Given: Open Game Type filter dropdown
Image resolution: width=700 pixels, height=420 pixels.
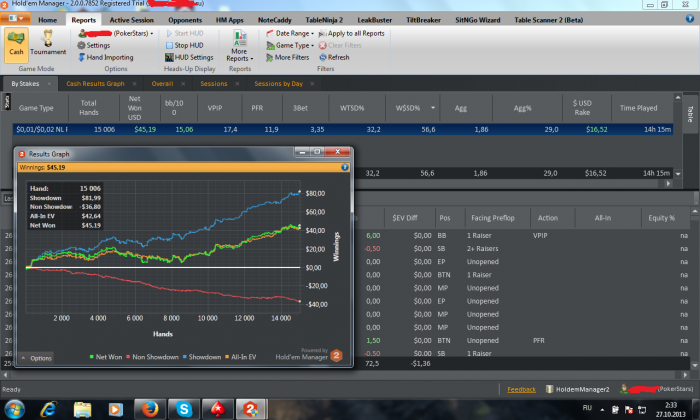Looking at the screenshot, I should [290, 45].
